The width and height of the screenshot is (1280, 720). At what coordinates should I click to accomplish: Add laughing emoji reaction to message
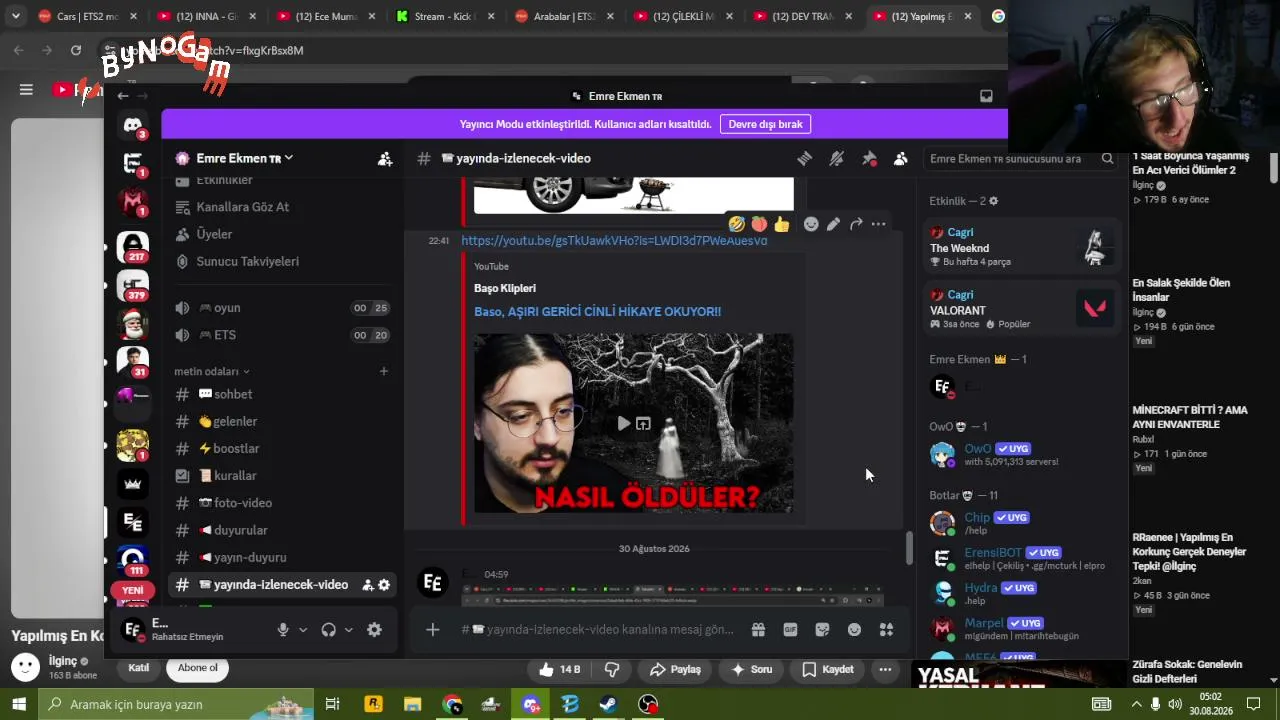pos(737,224)
